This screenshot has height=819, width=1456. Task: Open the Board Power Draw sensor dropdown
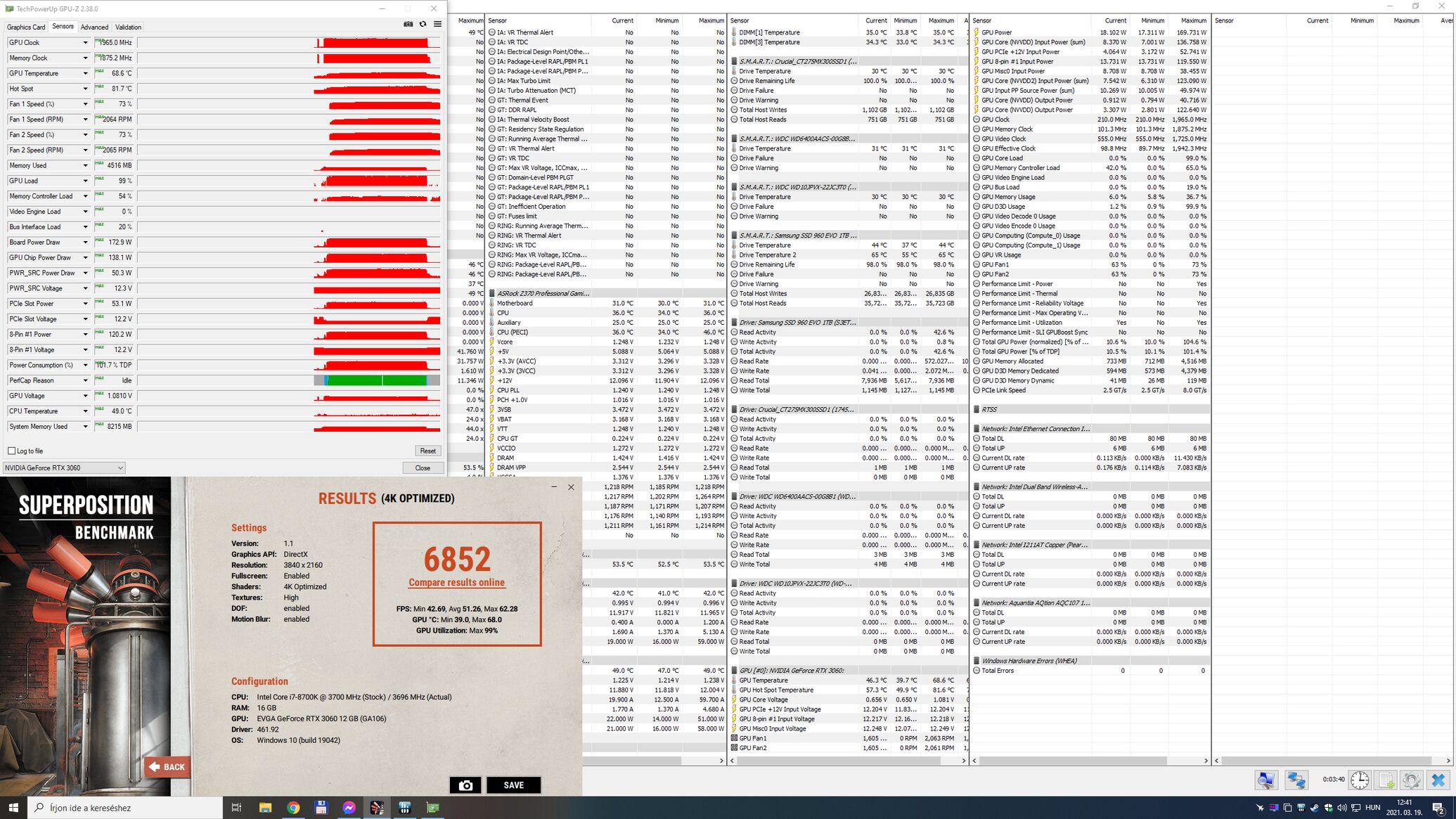click(x=86, y=243)
